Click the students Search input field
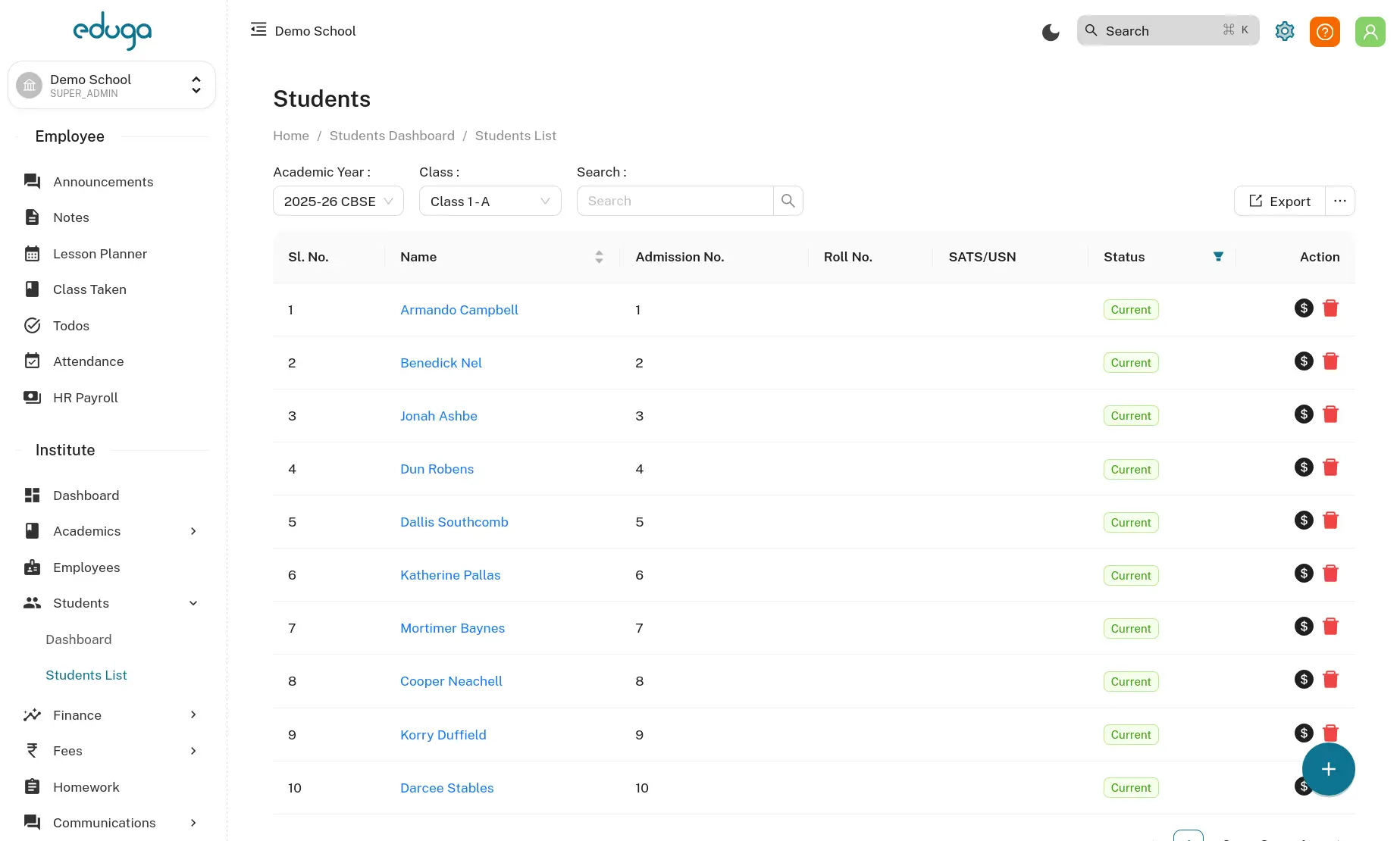 pos(675,202)
